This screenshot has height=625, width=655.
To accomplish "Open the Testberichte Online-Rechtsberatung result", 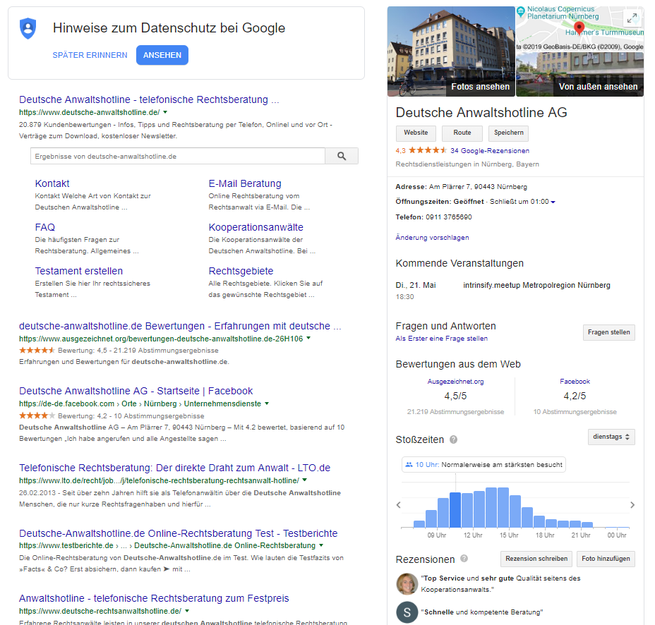I will pos(178,533).
